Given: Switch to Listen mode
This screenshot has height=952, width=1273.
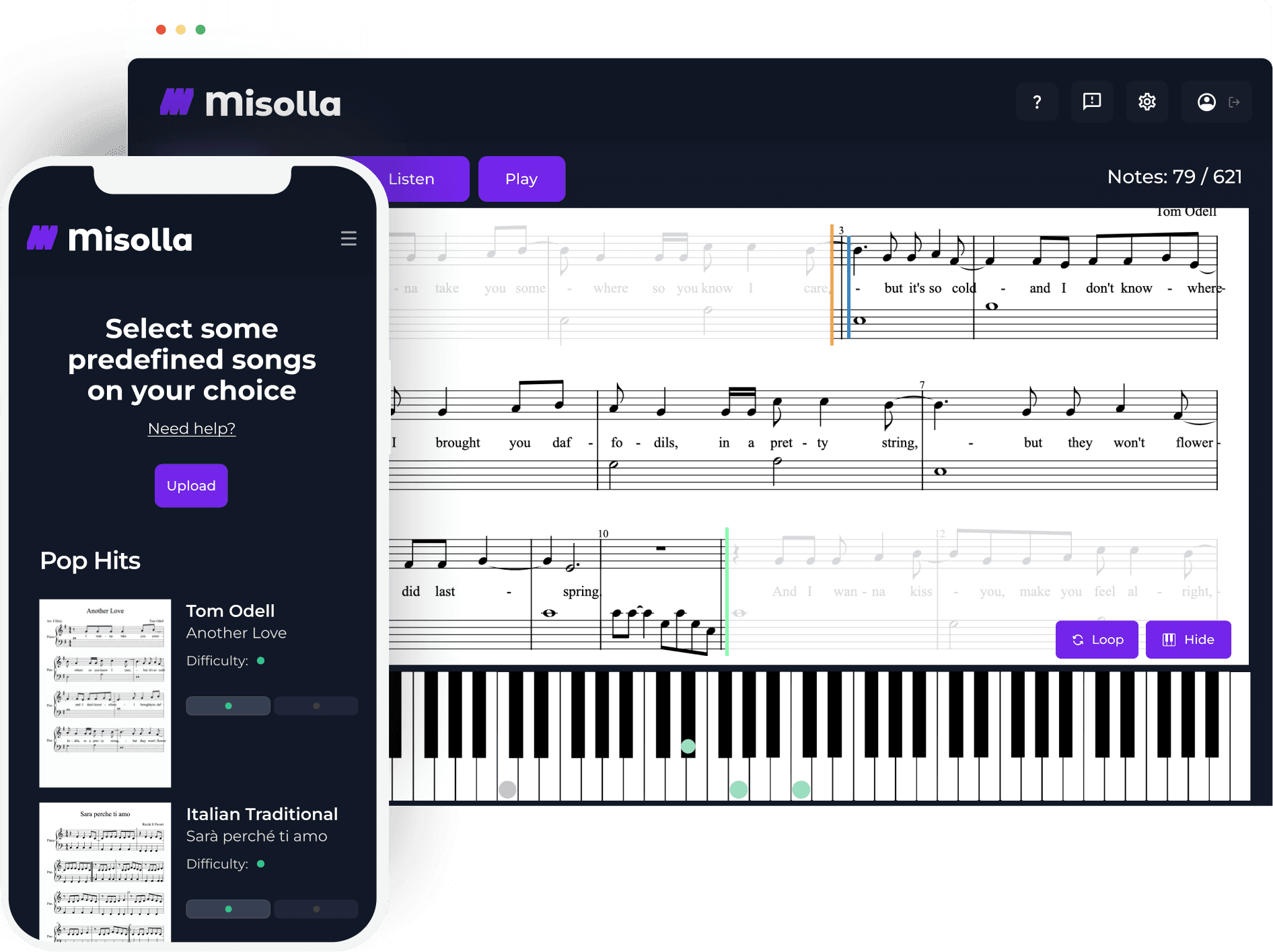Looking at the screenshot, I should [x=411, y=179].
